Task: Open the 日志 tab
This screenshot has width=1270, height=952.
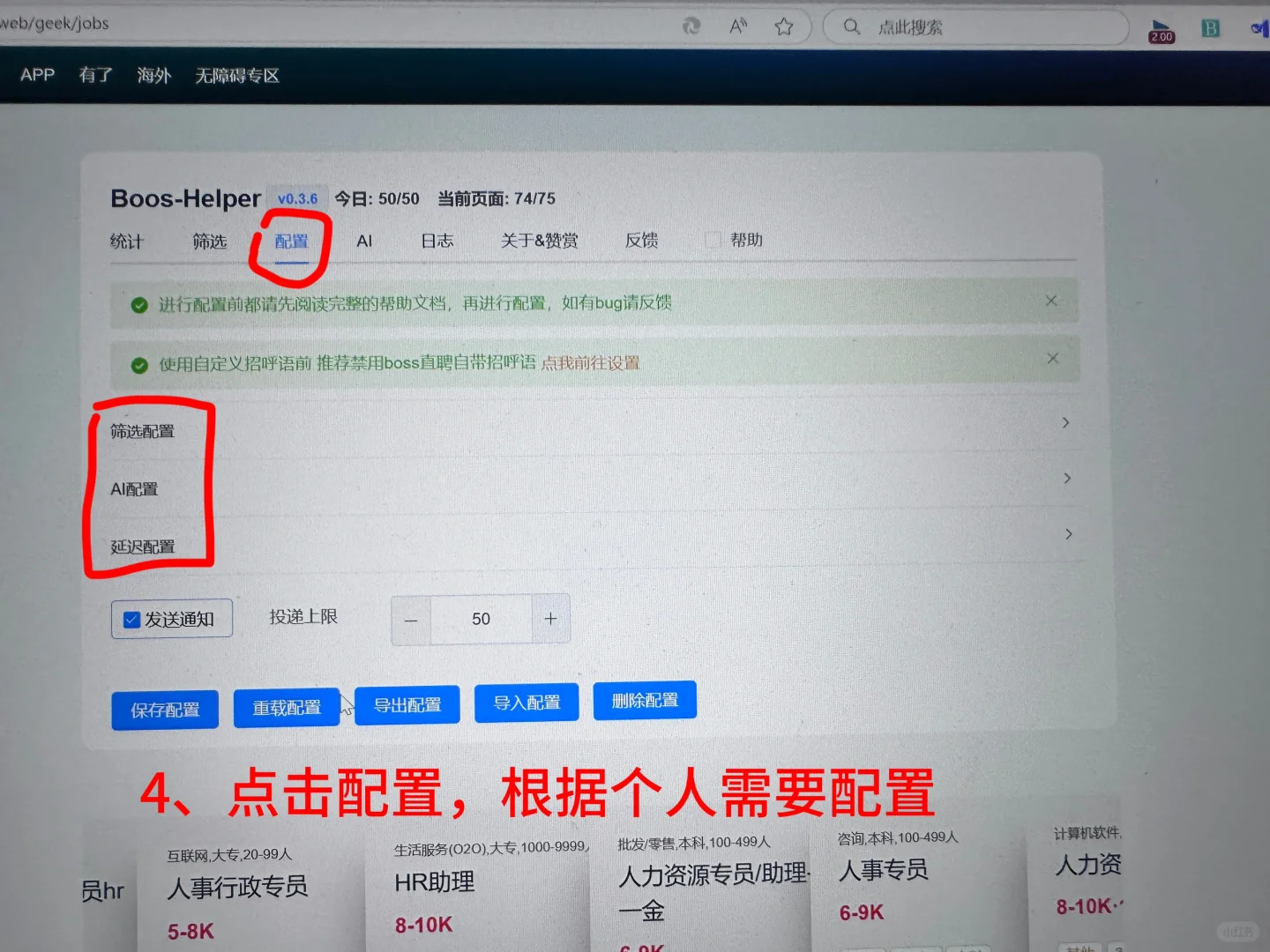Action: [437, 241]
